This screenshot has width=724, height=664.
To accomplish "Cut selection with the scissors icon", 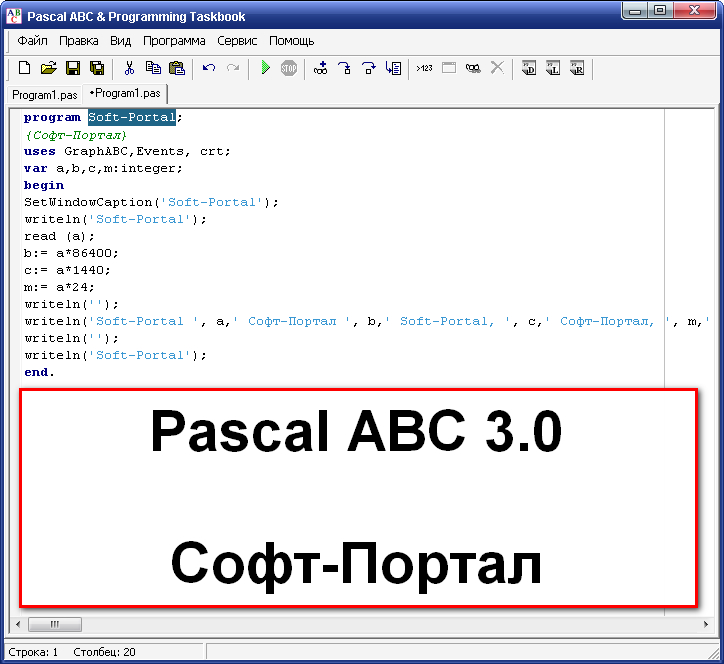I will [x=129, y=68].
